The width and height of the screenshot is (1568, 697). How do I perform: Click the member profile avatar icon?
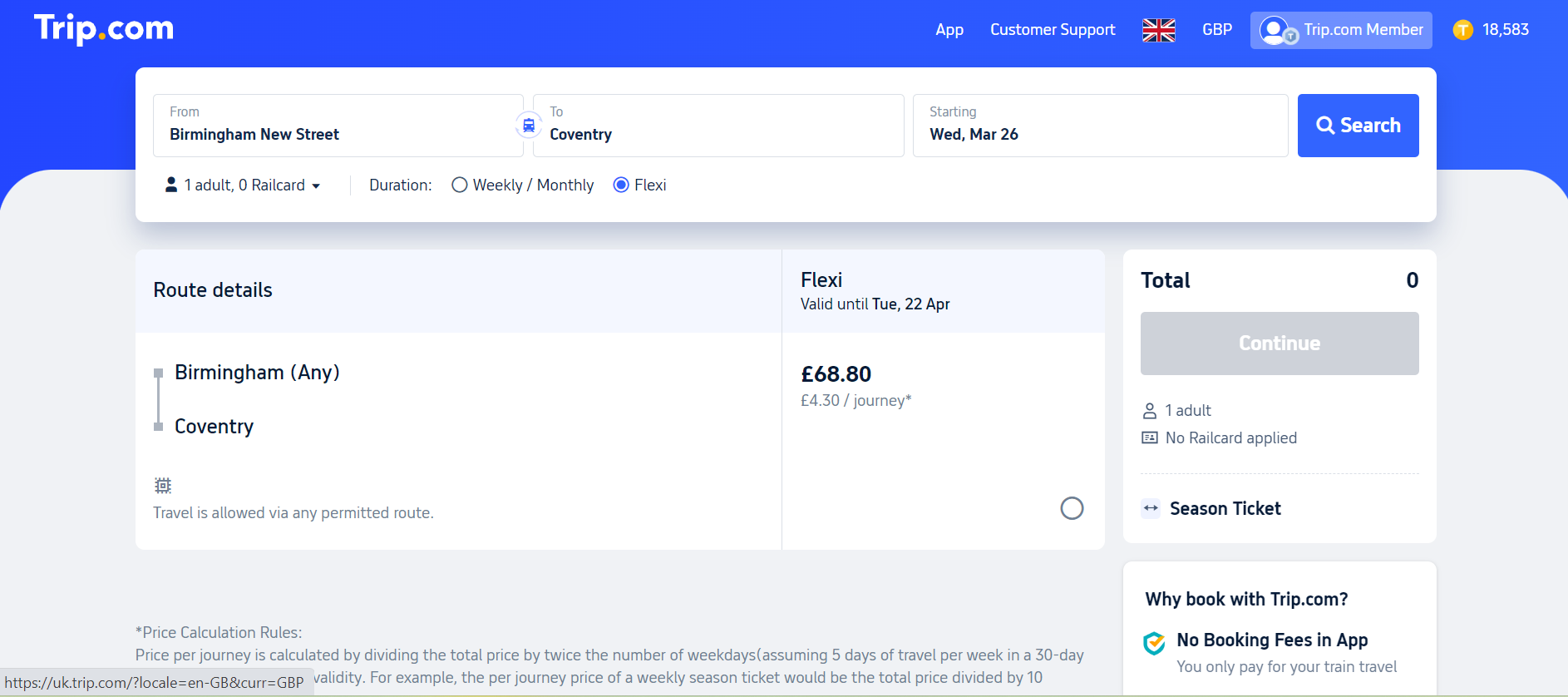pyautogui.click(x=1275, y=31)
